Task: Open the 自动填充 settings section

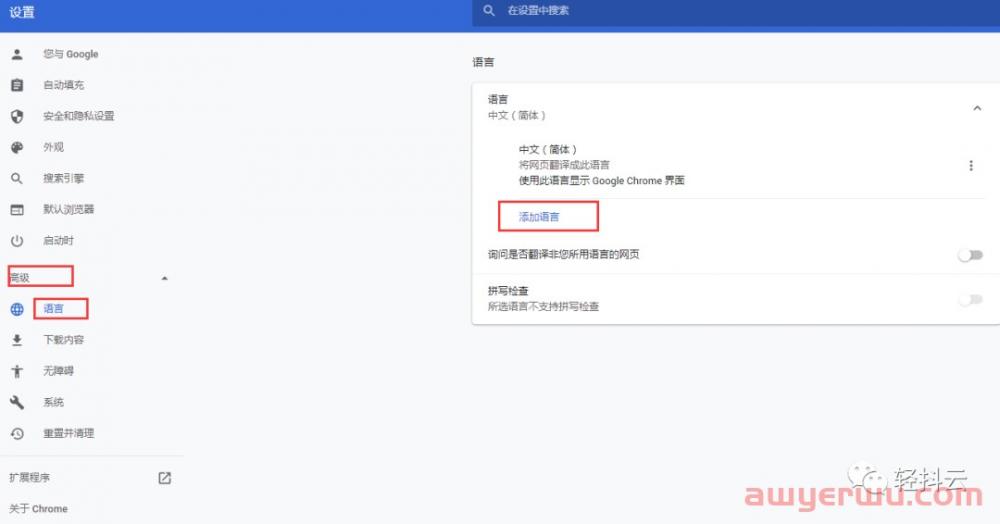Action: tap(64, 85)
